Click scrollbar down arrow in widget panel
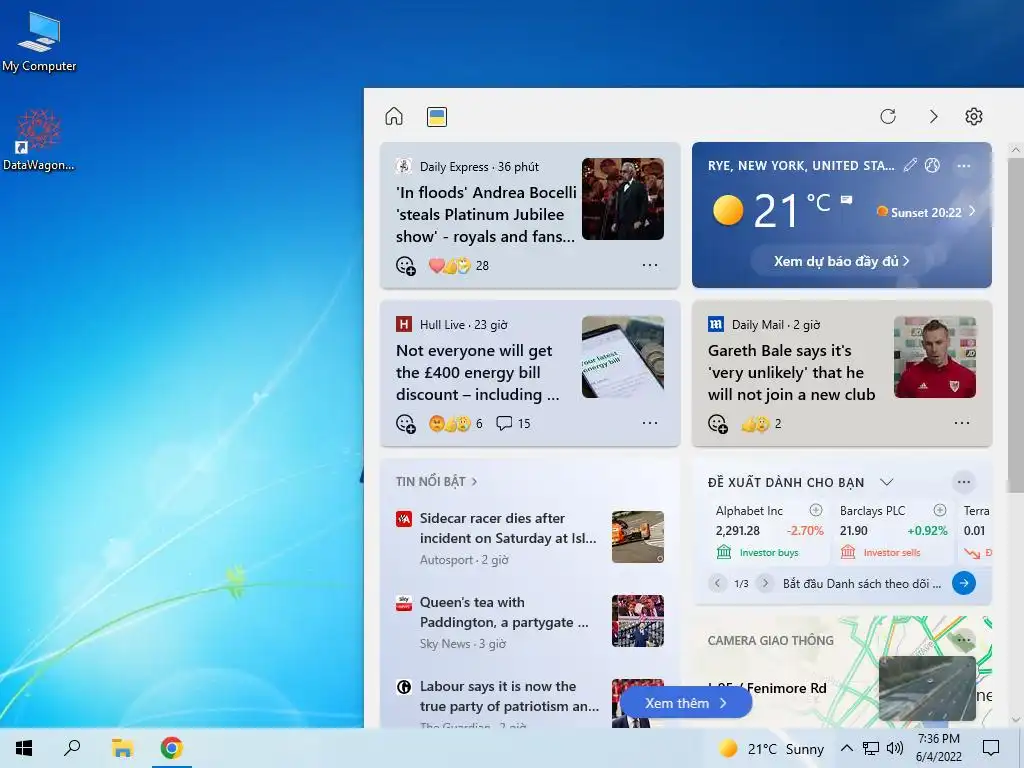Viewport: 1024px width, 768px height. coord(1016,720)
